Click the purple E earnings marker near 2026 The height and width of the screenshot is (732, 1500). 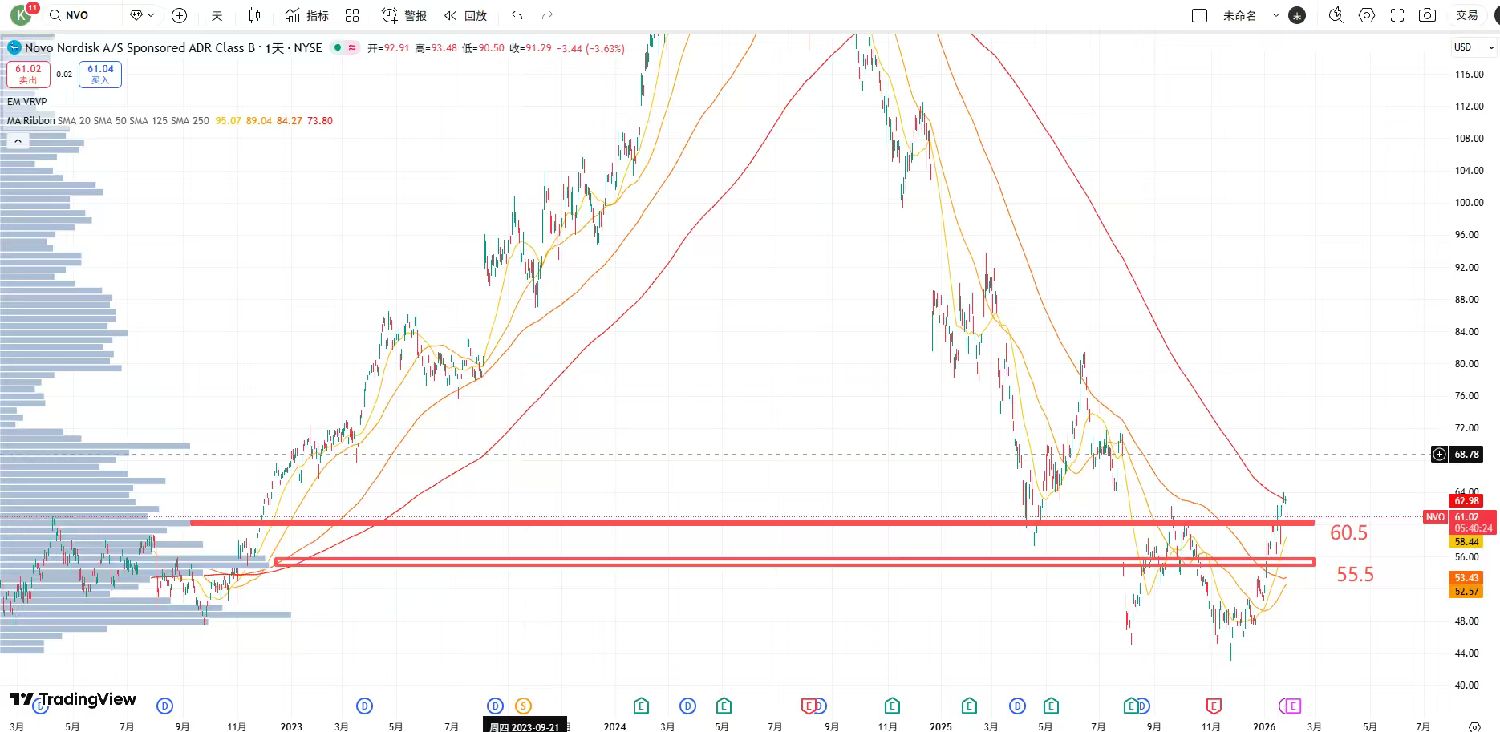pyautogui.click(x=1293, y=706)
